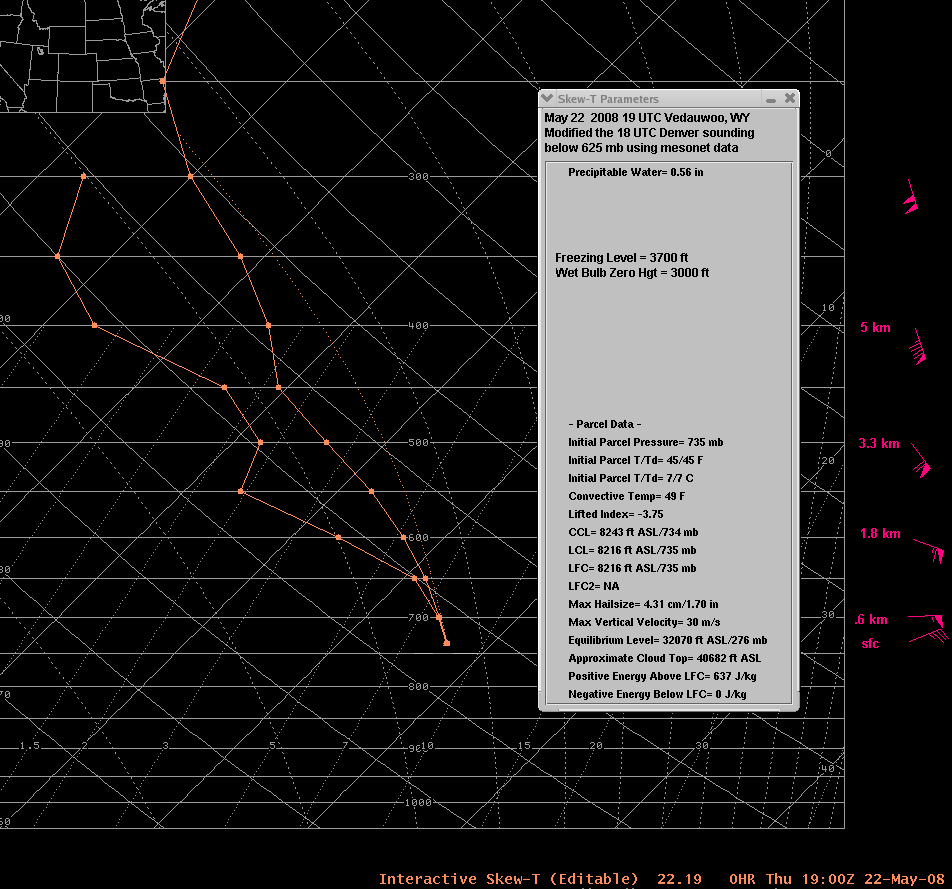Click the 'Max Hailsize= 4.31 cm/1.70 in' line
The image size is (952, 889).
(x=643, y=604)
